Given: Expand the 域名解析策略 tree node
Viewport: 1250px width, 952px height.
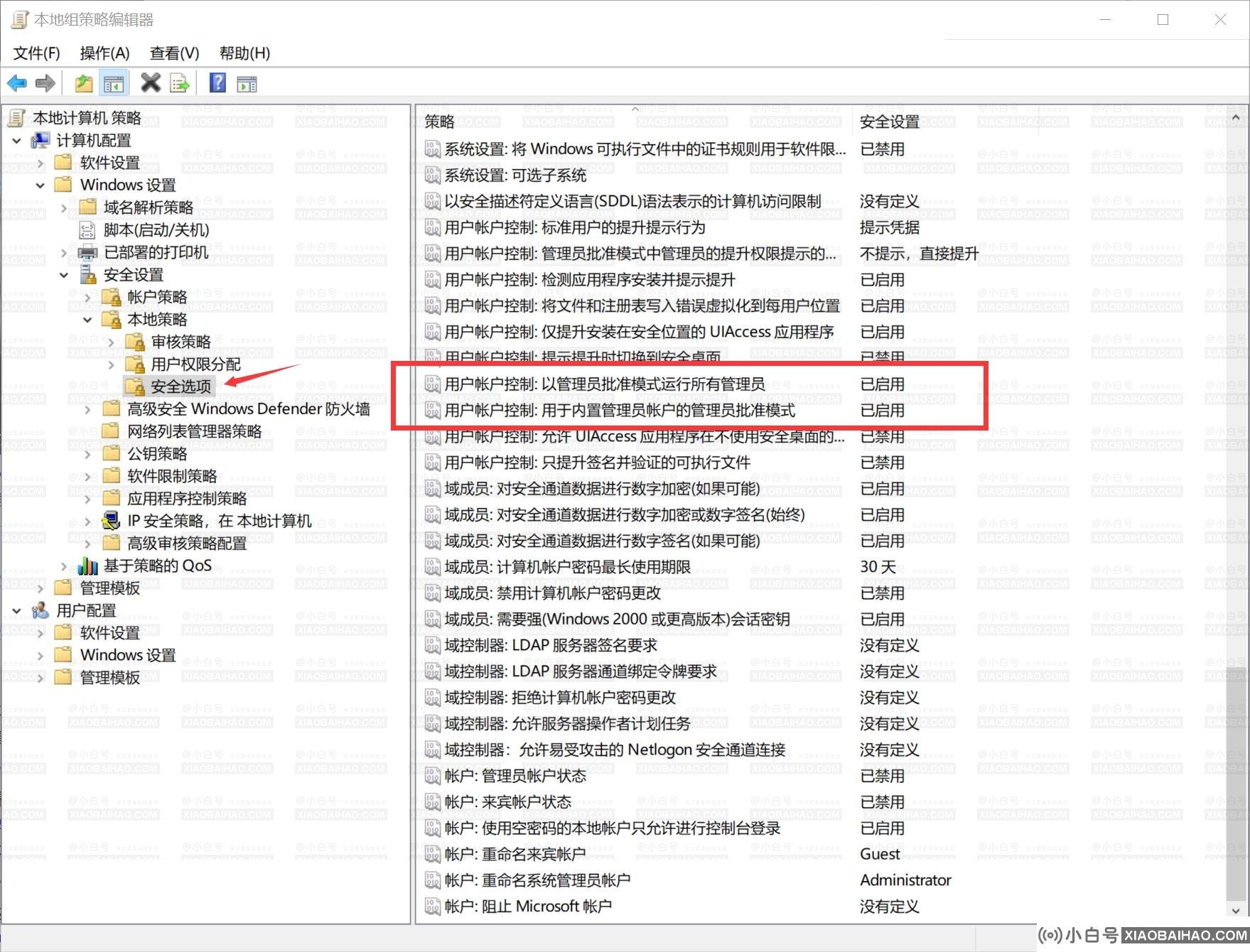Looking at the screenshot, I should pyautogui.click(x=64, y=207).
